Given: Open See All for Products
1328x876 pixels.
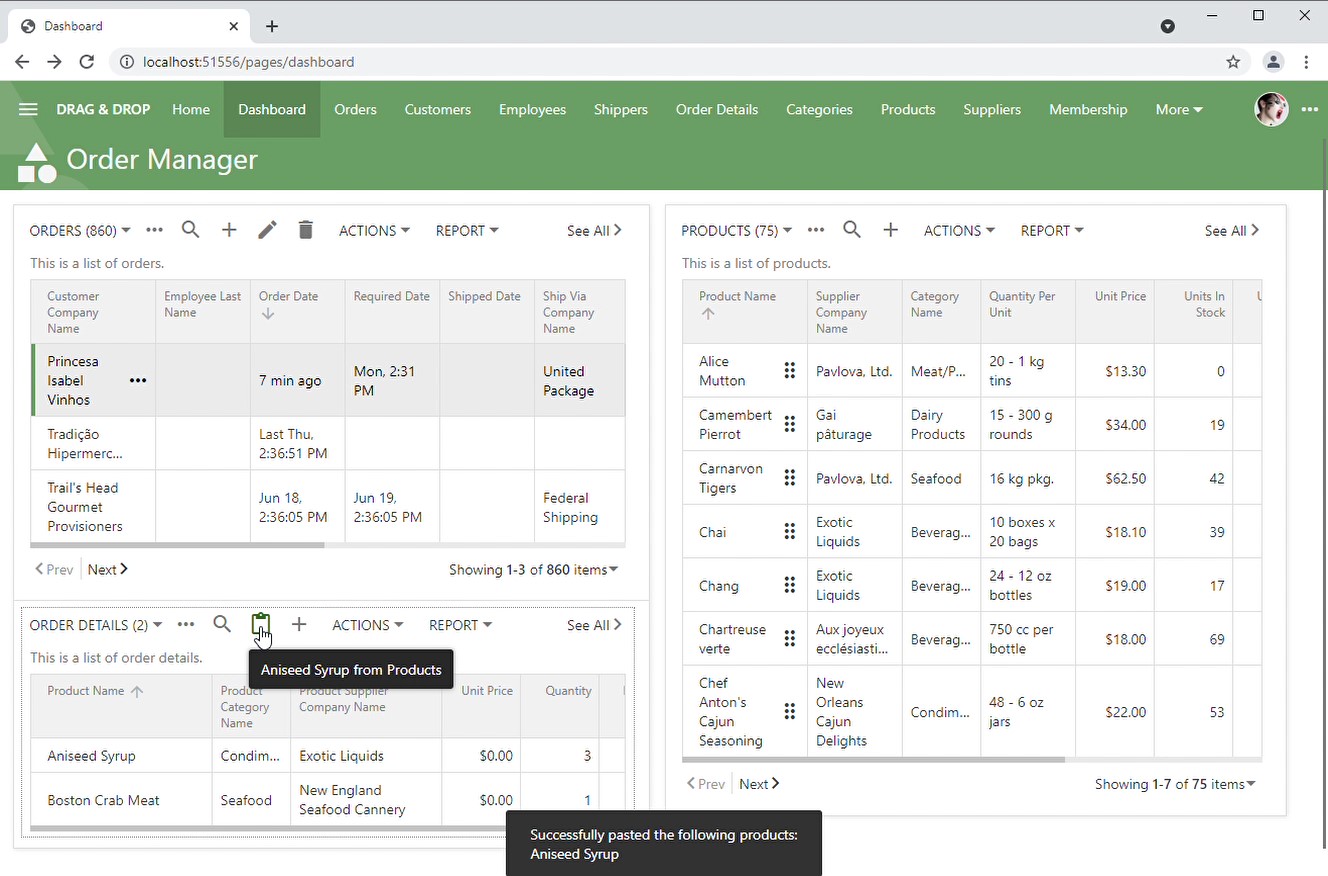Looking at the screenshot, I should (x=1231, y=230).
